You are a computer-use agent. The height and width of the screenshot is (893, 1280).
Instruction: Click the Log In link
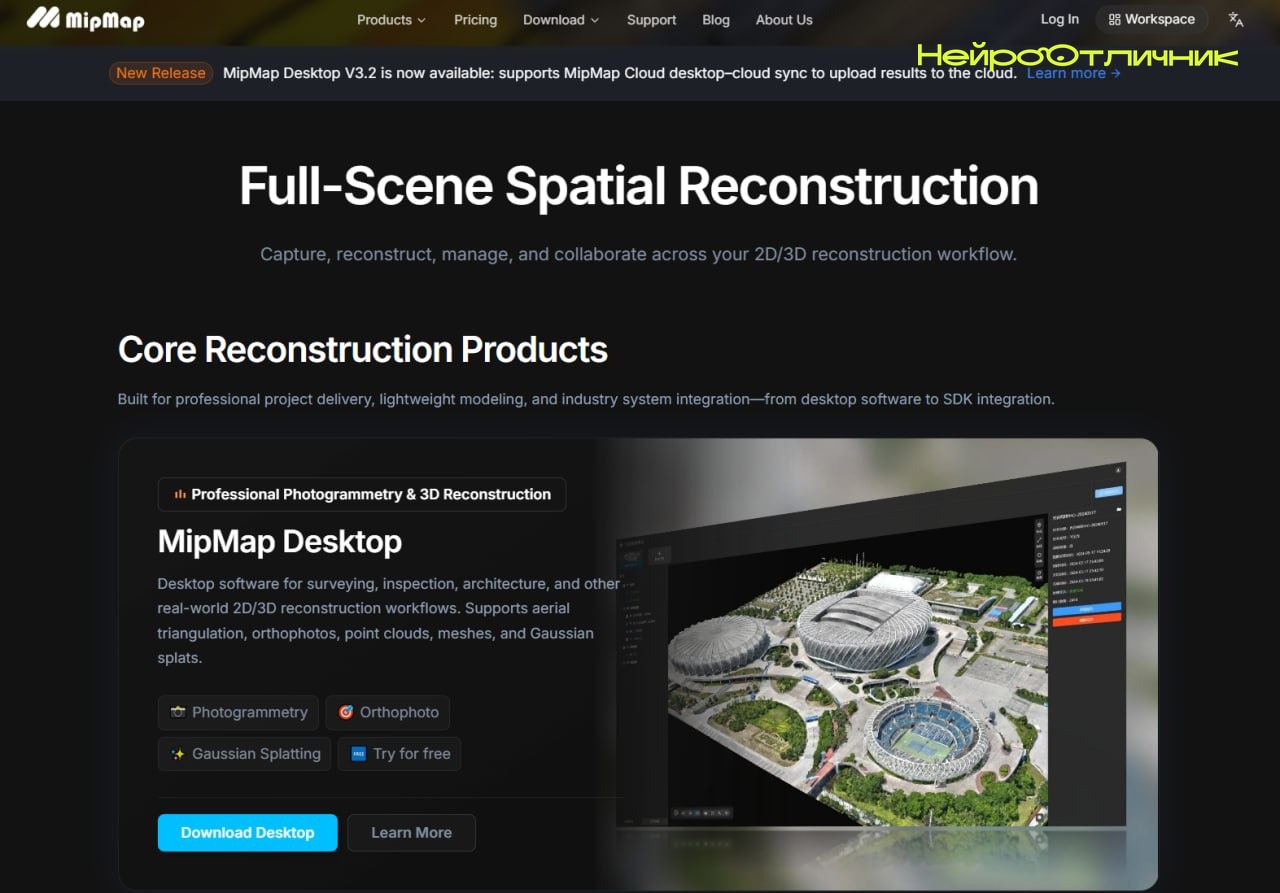coord(1060,19)
